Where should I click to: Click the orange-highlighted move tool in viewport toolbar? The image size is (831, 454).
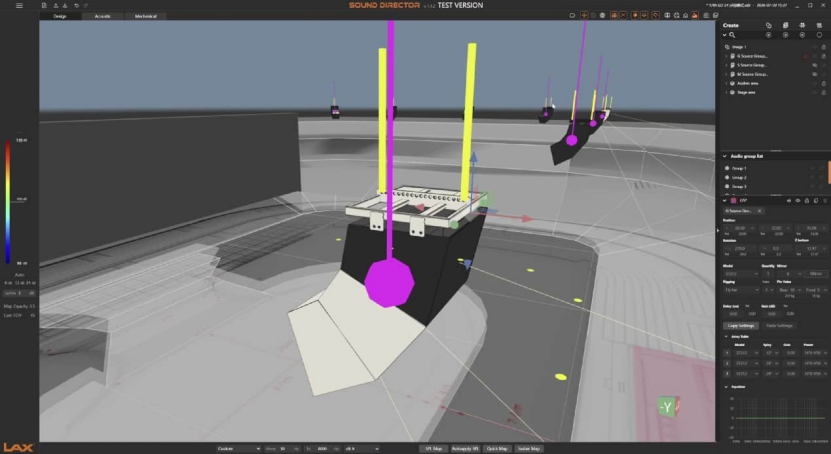click(584, 15)
